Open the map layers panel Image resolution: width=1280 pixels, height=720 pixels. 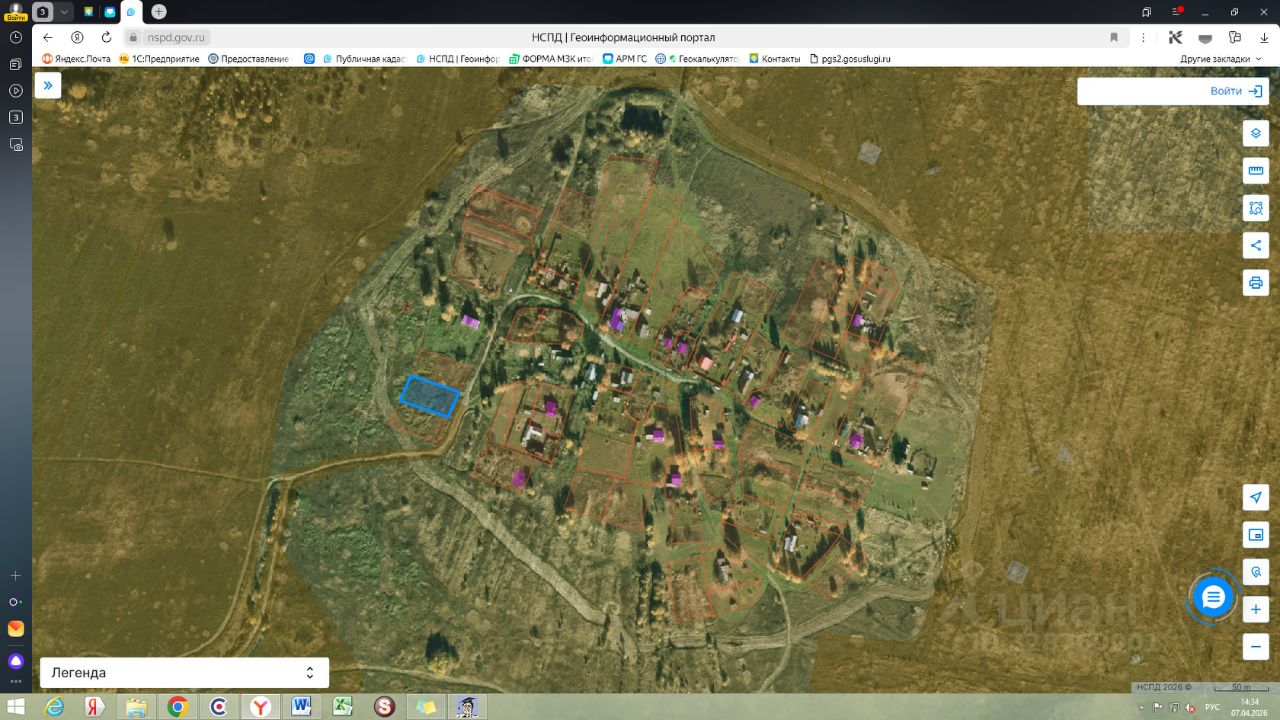click(x=1256, y=133)
